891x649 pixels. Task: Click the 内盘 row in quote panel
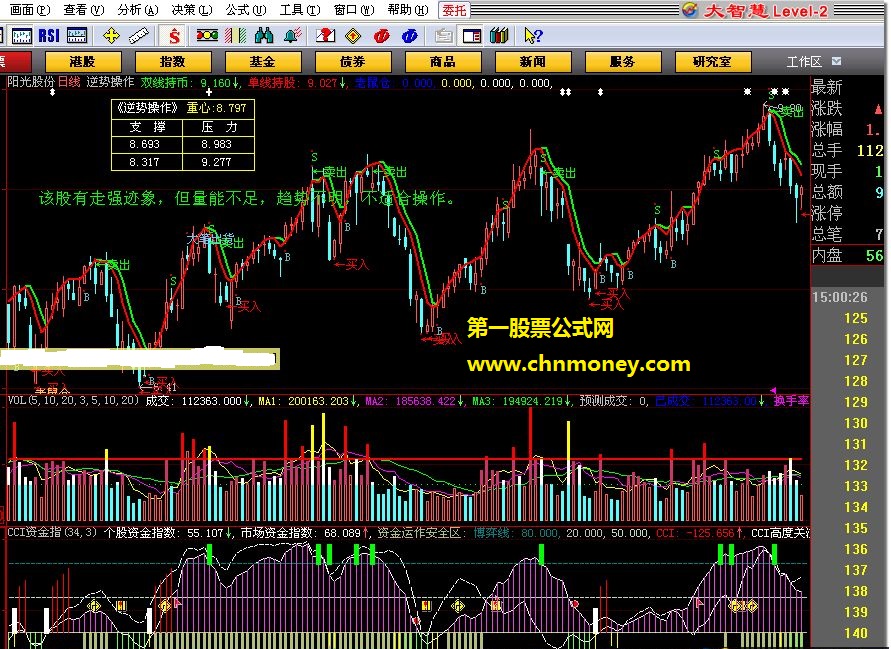[x=847, y=256]
